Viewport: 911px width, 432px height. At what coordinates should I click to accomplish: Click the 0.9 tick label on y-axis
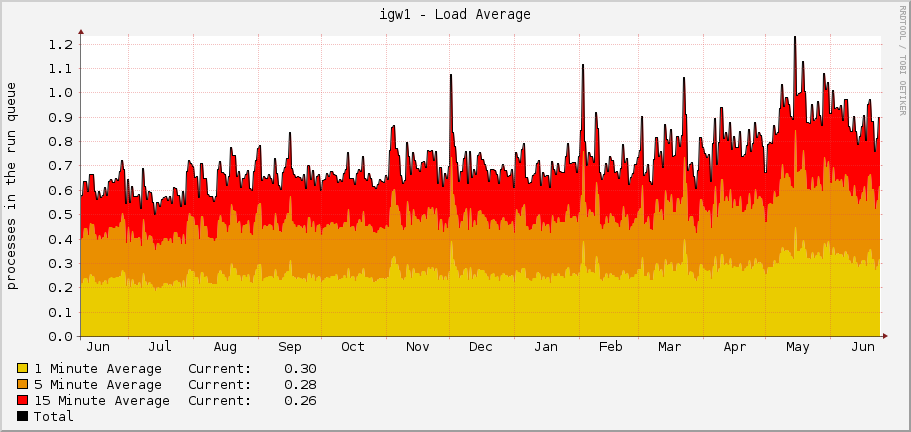[61, 117]
